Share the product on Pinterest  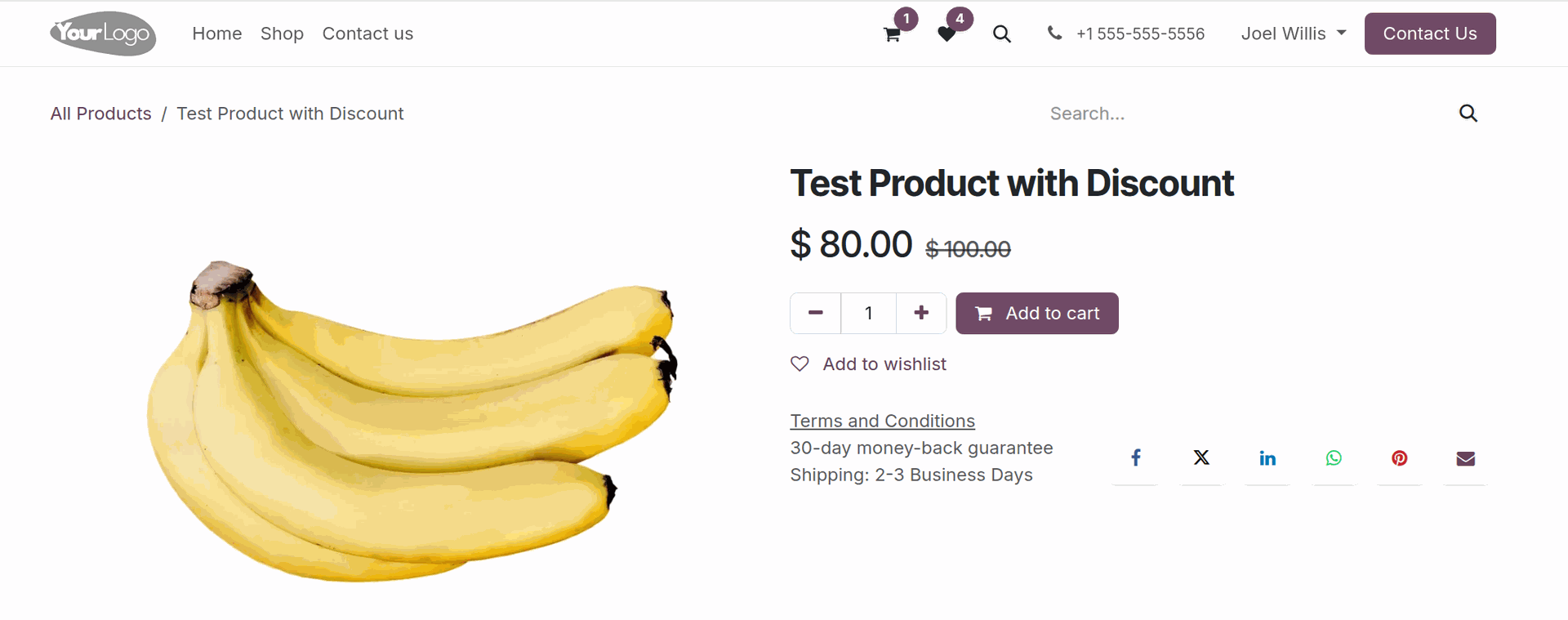1399,457
